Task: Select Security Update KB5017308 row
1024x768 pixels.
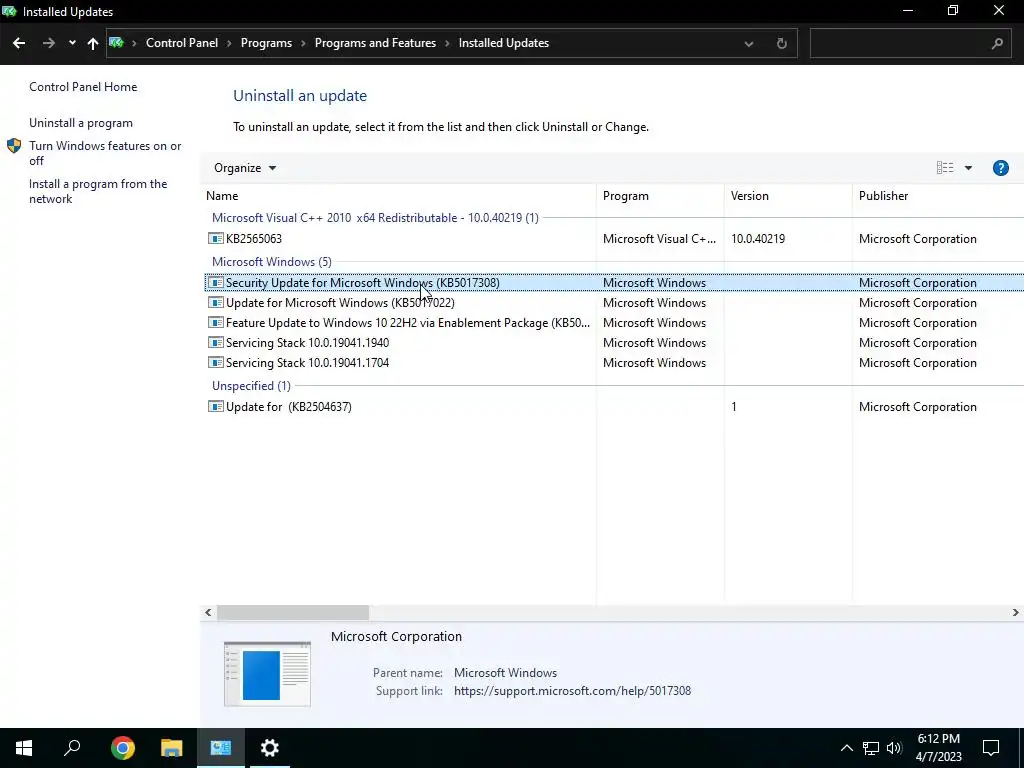Action: click(x=614, y=283)
